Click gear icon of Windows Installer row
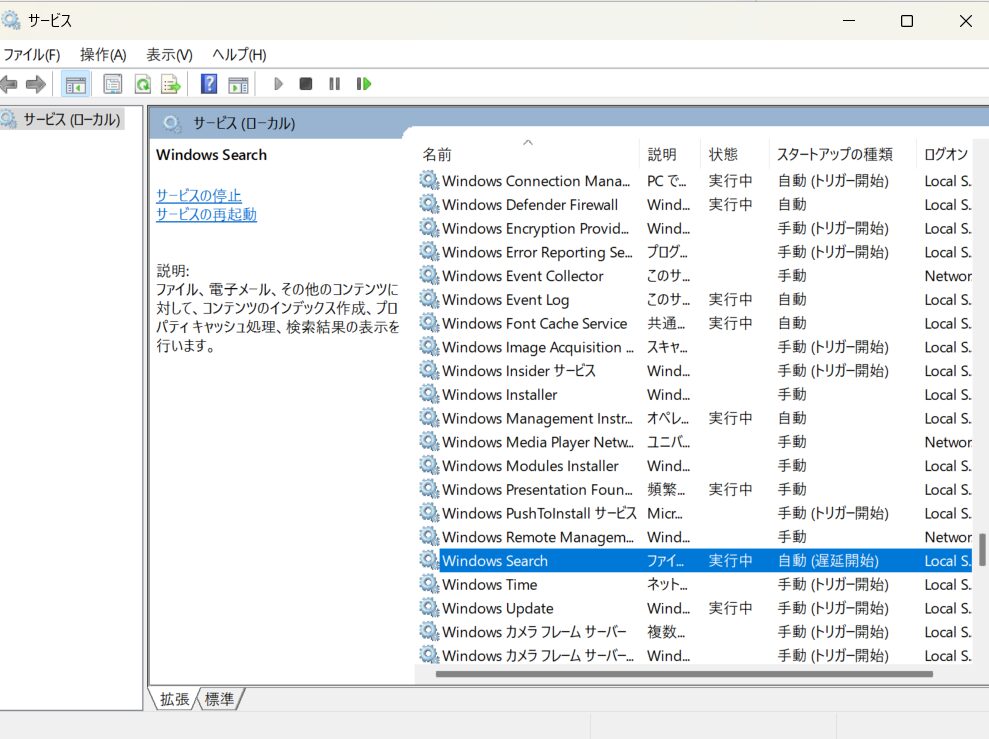 pyautogui.click(x=430, y=394)
